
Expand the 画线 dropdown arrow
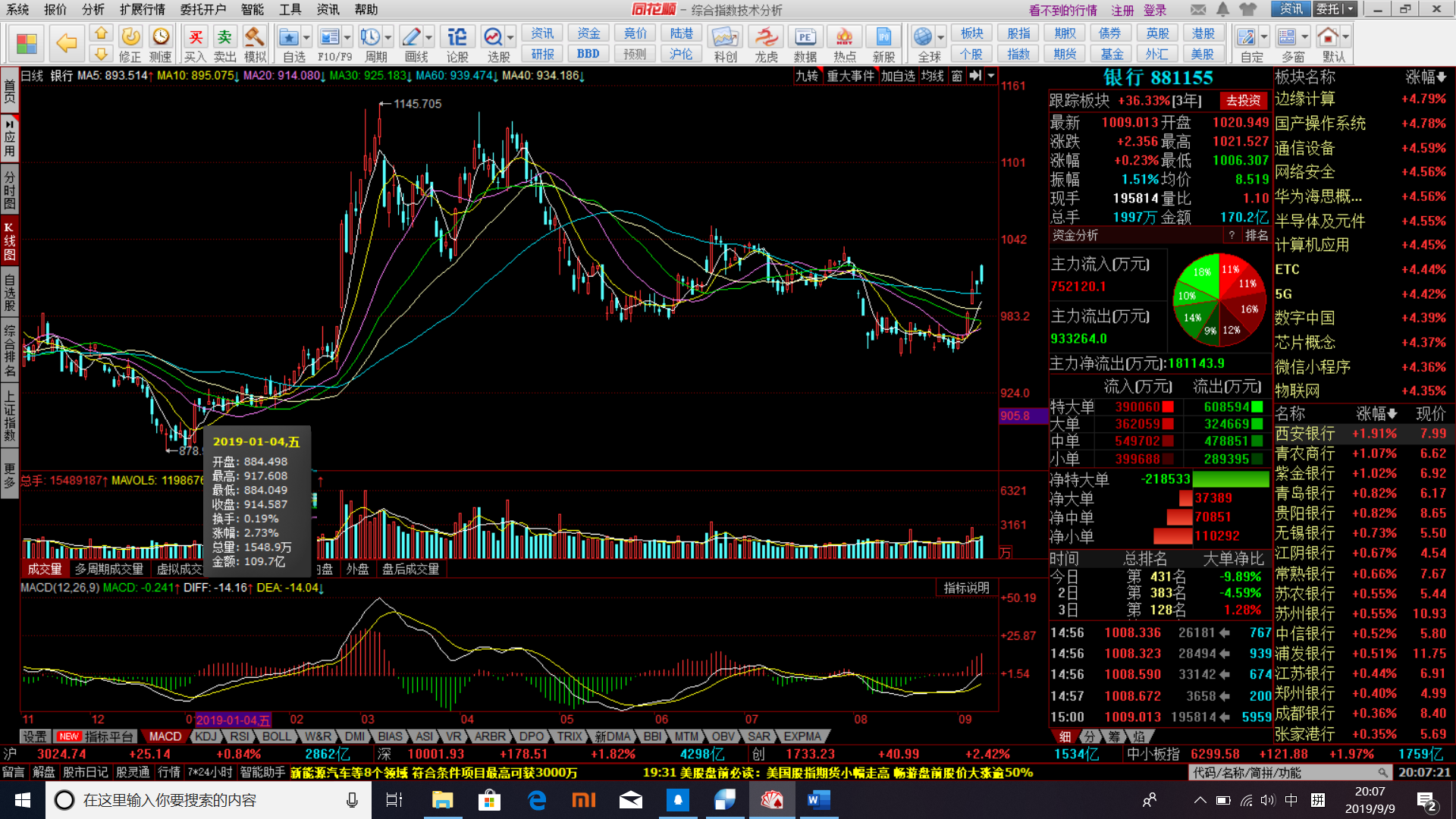pos(429,36)
